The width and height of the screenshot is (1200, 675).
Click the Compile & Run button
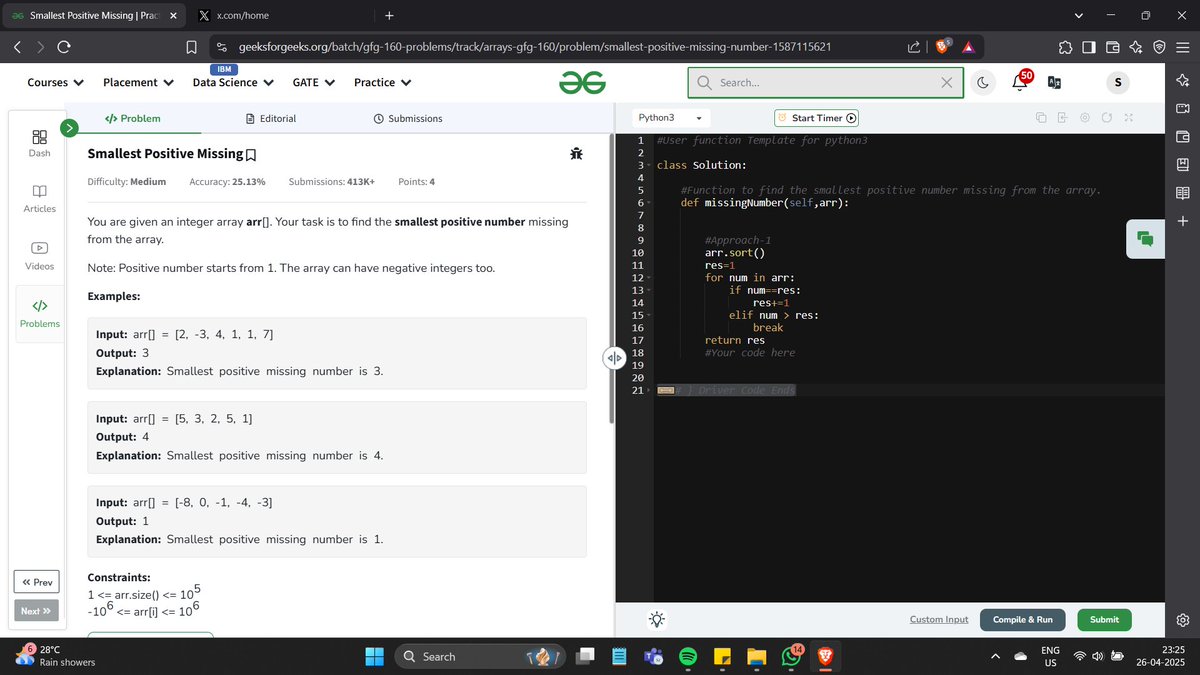click(1022, 619)
